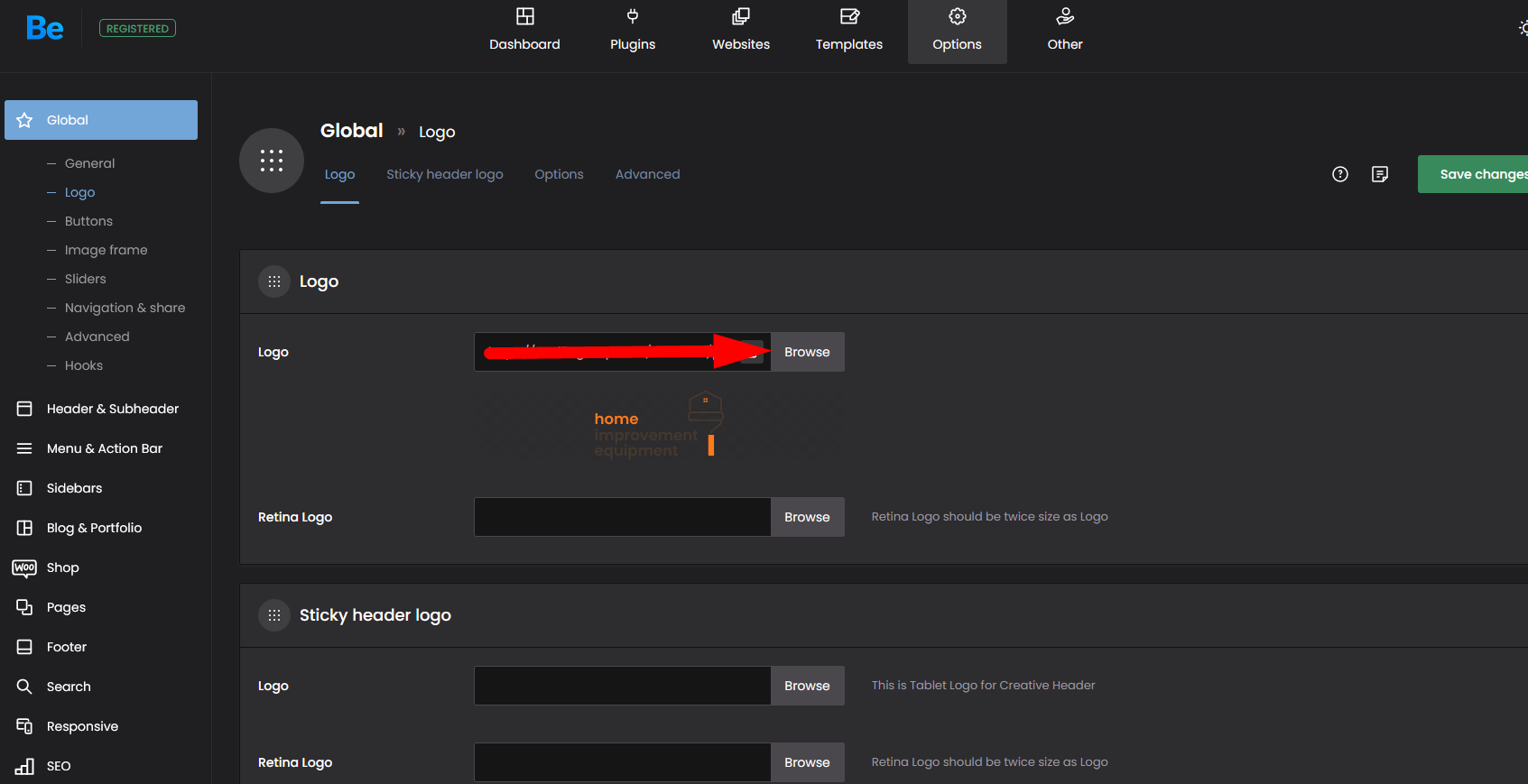Screen dimensions: 1528x784
Task: Browse for sticky header Retina Logo
Action: pos(807,762)
